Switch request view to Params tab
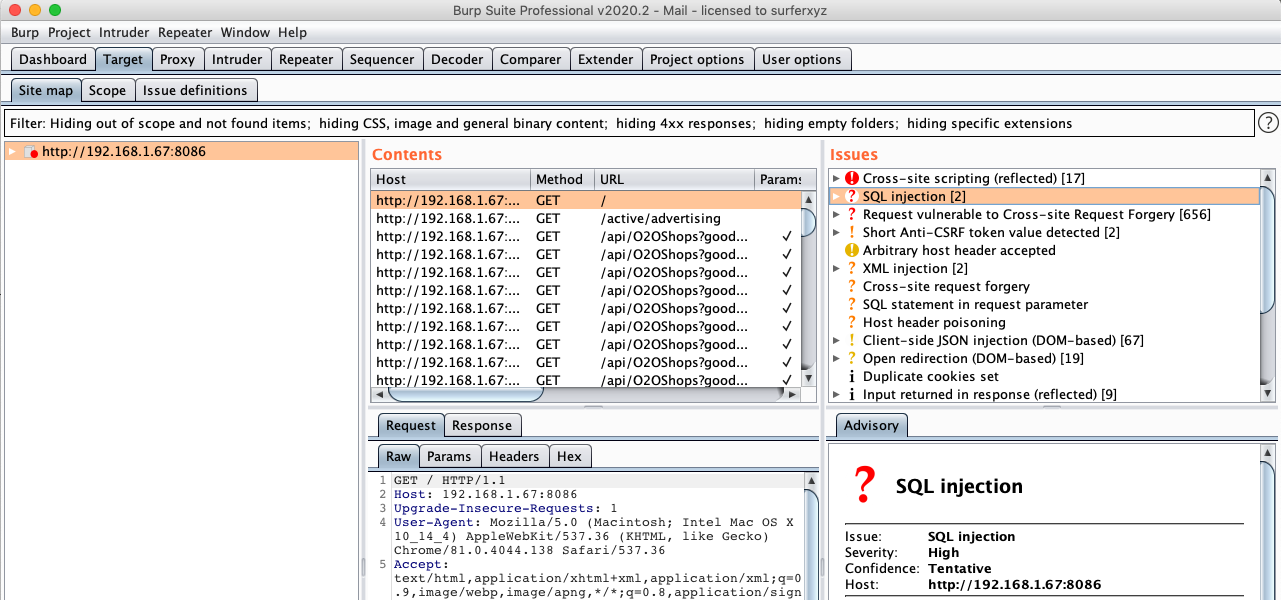Viewport: 1281px width, 600px height. (x=449, y=456)
